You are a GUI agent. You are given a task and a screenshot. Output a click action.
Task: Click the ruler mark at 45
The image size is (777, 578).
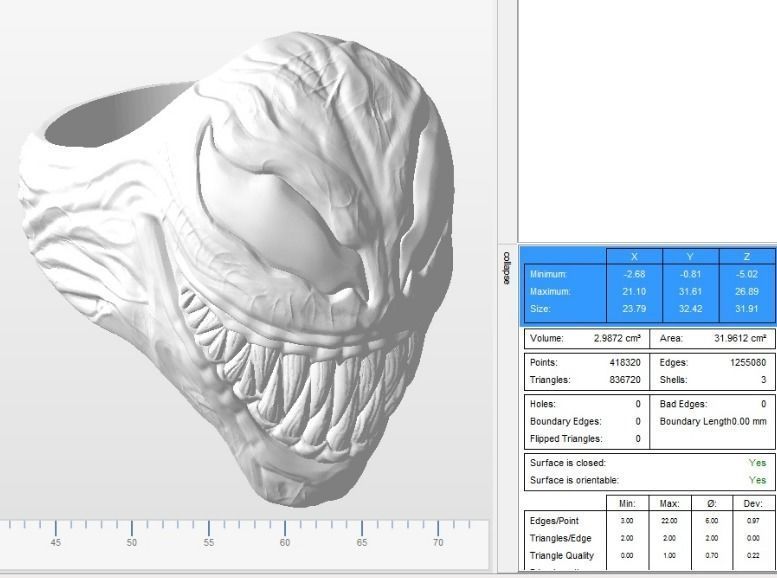click(x=56, y=542)
